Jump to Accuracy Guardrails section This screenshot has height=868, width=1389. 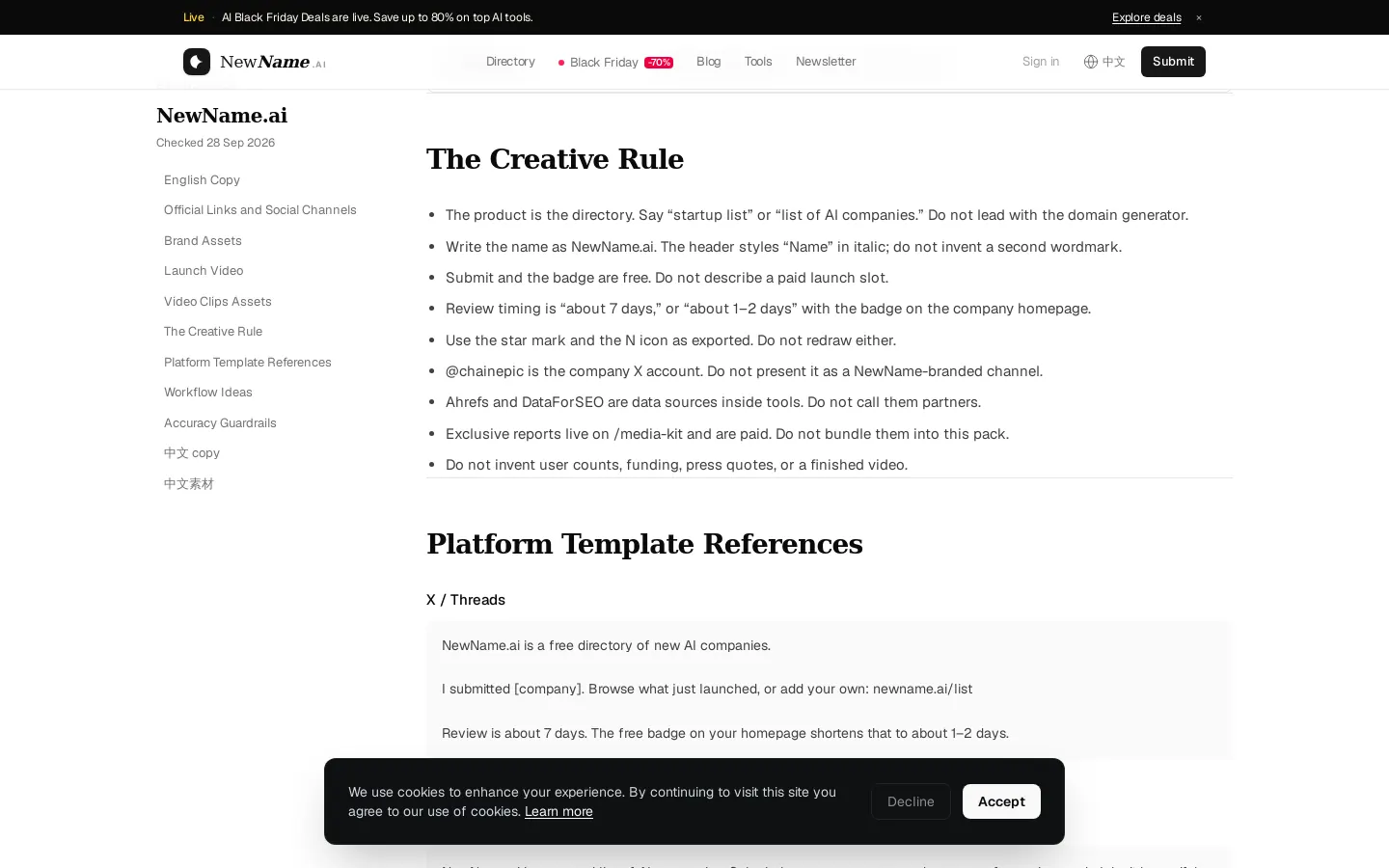(x=220, y=423)
